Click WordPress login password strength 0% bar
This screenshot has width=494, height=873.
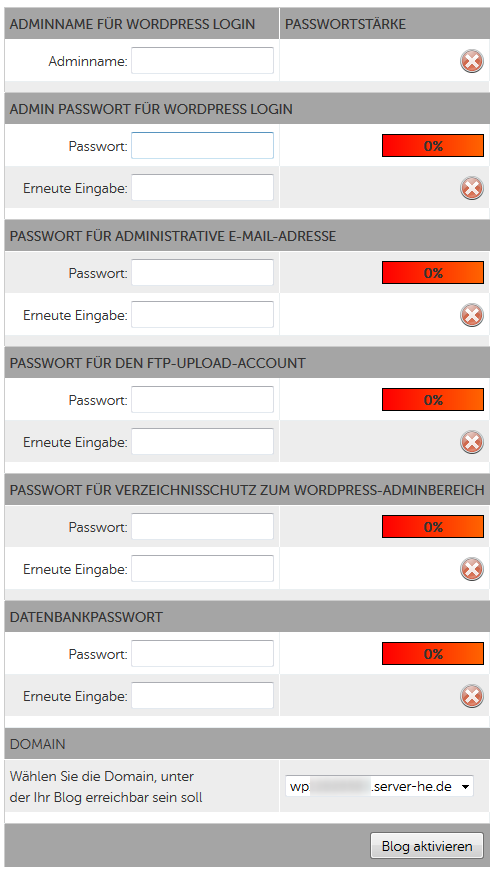(x=433, y=146)
